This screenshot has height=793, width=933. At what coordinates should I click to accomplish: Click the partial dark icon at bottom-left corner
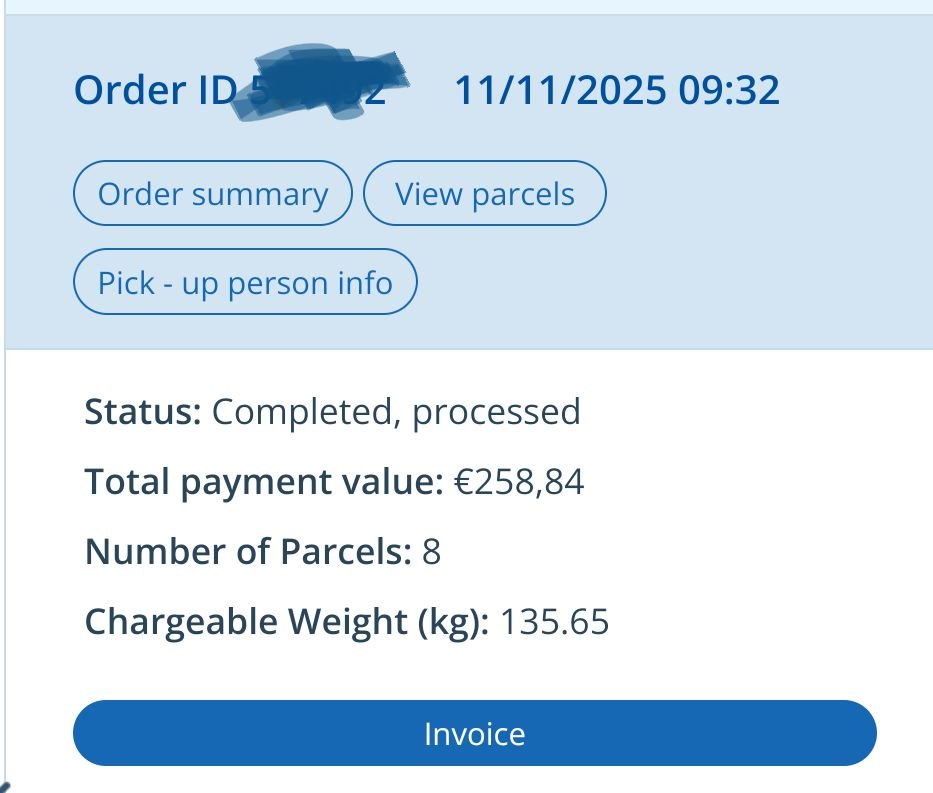pyautogui.click(x=5, y=785)
